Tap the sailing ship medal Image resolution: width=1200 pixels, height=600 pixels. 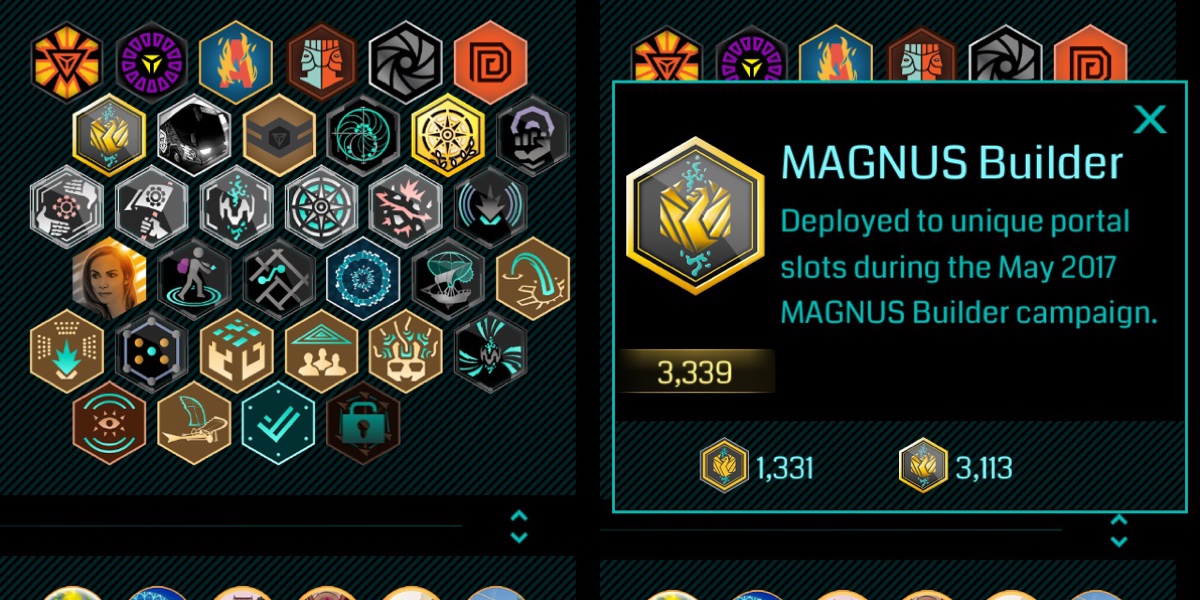point(448,278)
